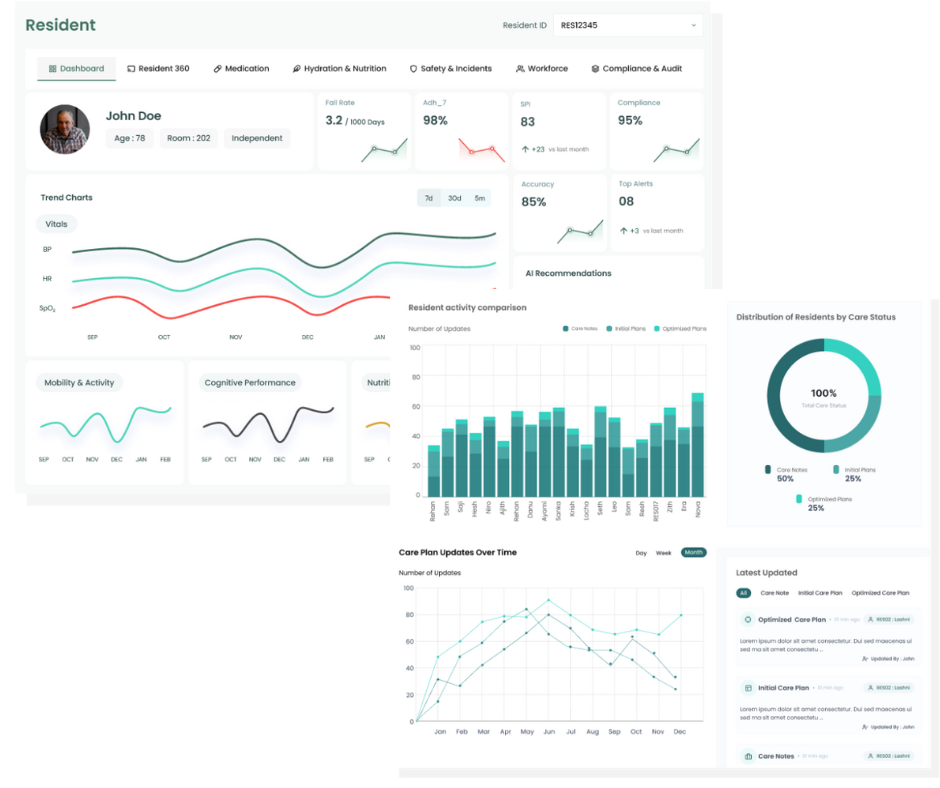Screen dimensions: 940x788
Task: Click the Workforce people icon
Action: (x=520, y=69)
